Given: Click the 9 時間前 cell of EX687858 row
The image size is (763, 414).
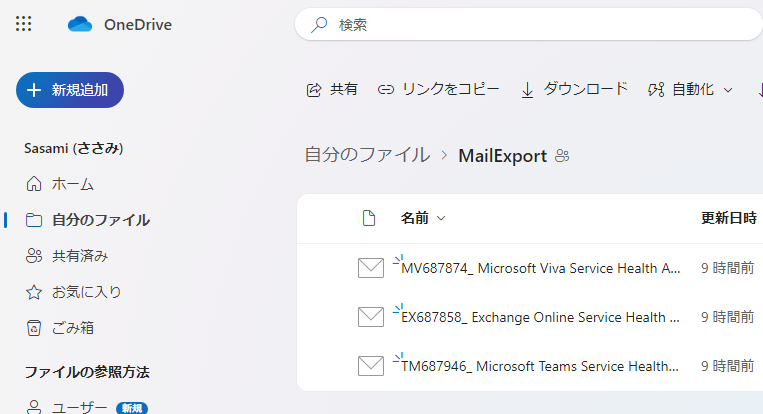Looking at the screenshot, I should click(727, 317).
